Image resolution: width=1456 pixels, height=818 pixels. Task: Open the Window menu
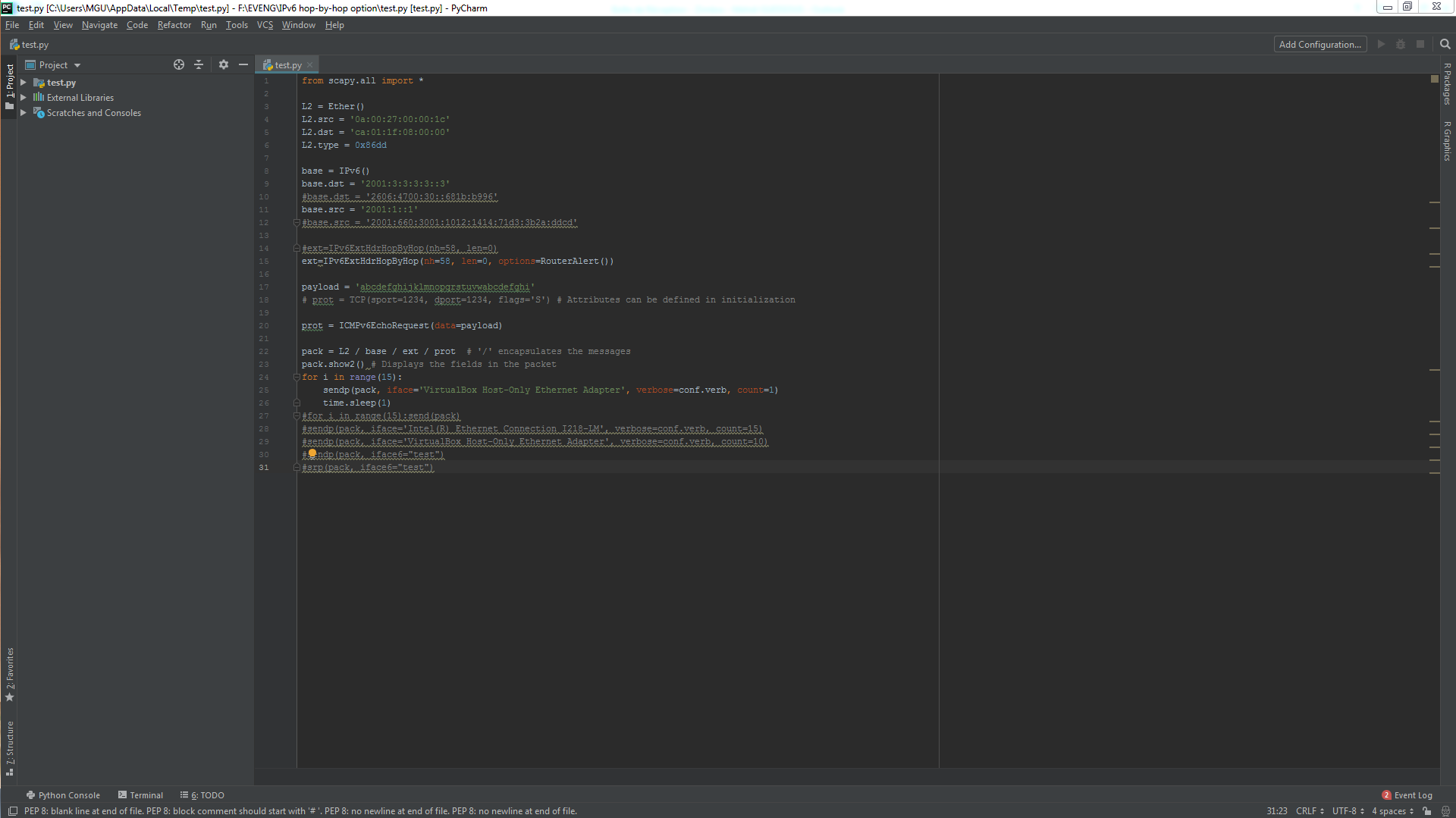point(298,25)
